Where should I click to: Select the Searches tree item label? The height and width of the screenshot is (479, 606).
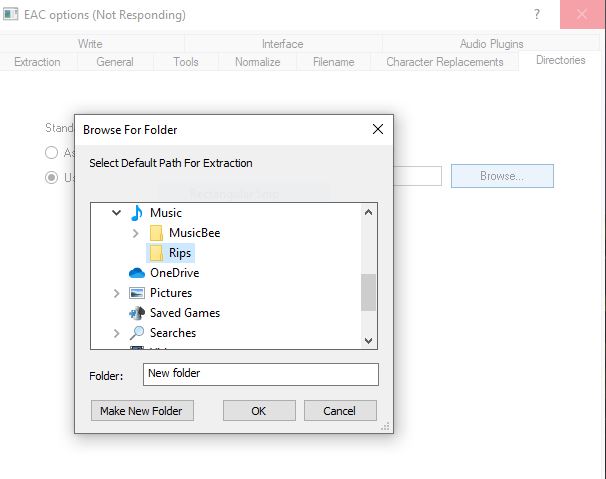pyautogui.click(x=173, y=333)
